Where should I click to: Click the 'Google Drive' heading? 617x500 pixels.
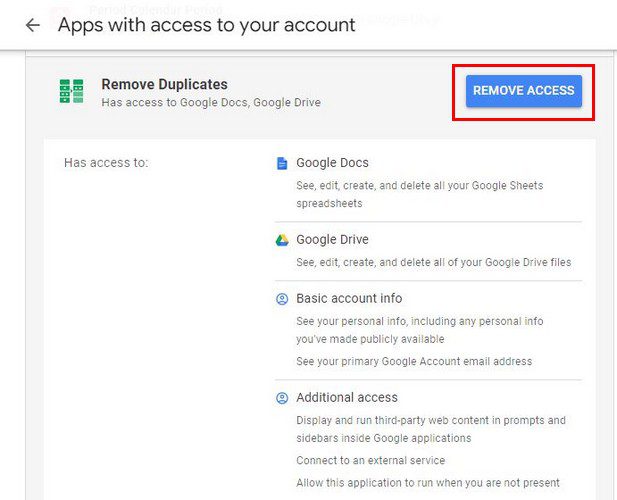tap(333, 240)
